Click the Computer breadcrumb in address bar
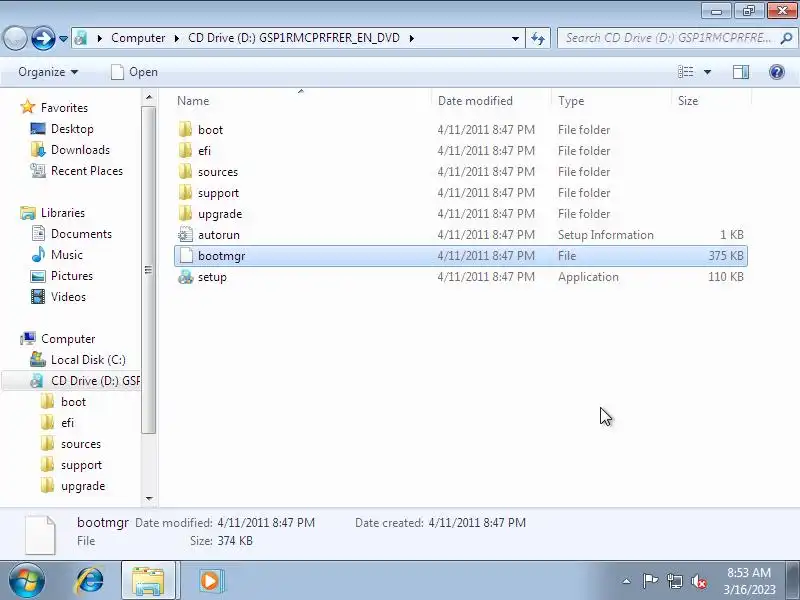Viewport: 800px width, 600px height. pyautogui.click(x=138, y=38)
